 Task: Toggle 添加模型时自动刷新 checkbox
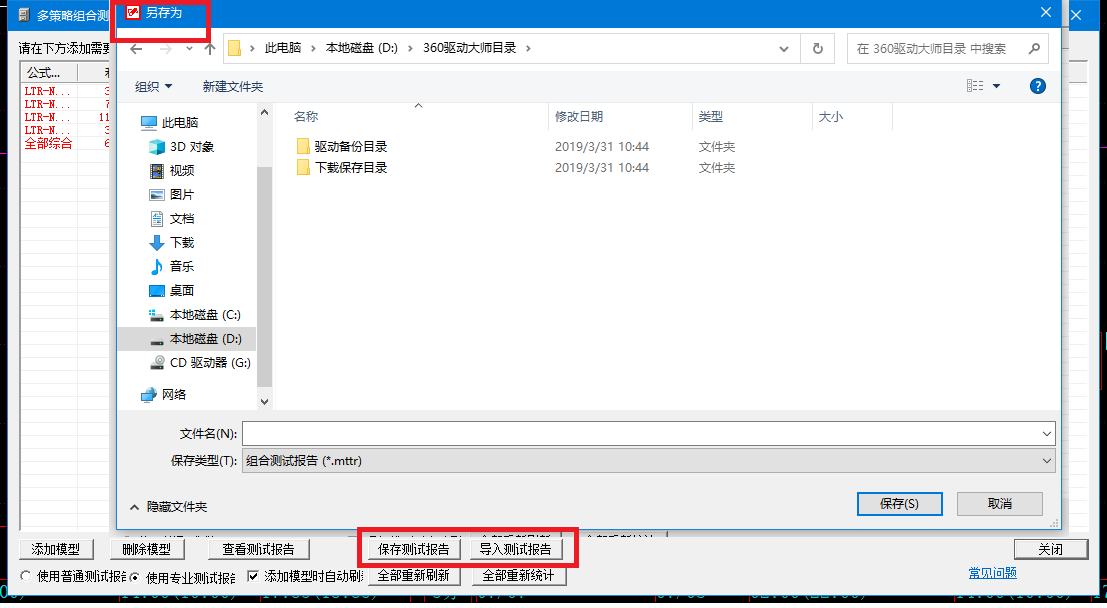click(253, 576)
